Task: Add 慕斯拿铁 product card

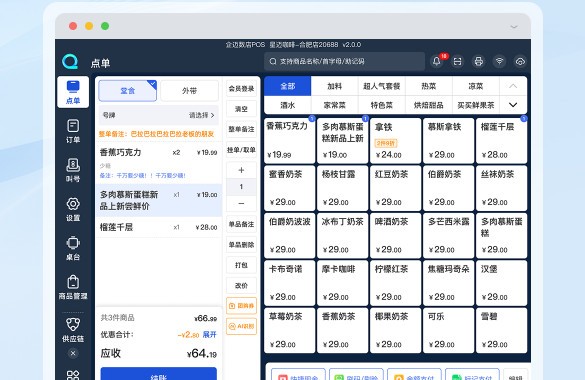Action: click(x=448, y=141)
